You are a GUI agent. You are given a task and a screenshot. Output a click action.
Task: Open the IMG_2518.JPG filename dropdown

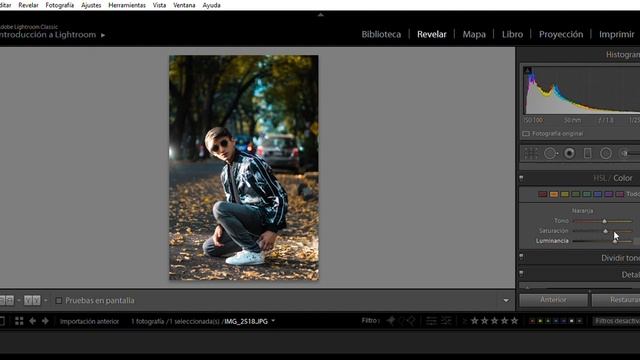[273, 321]
